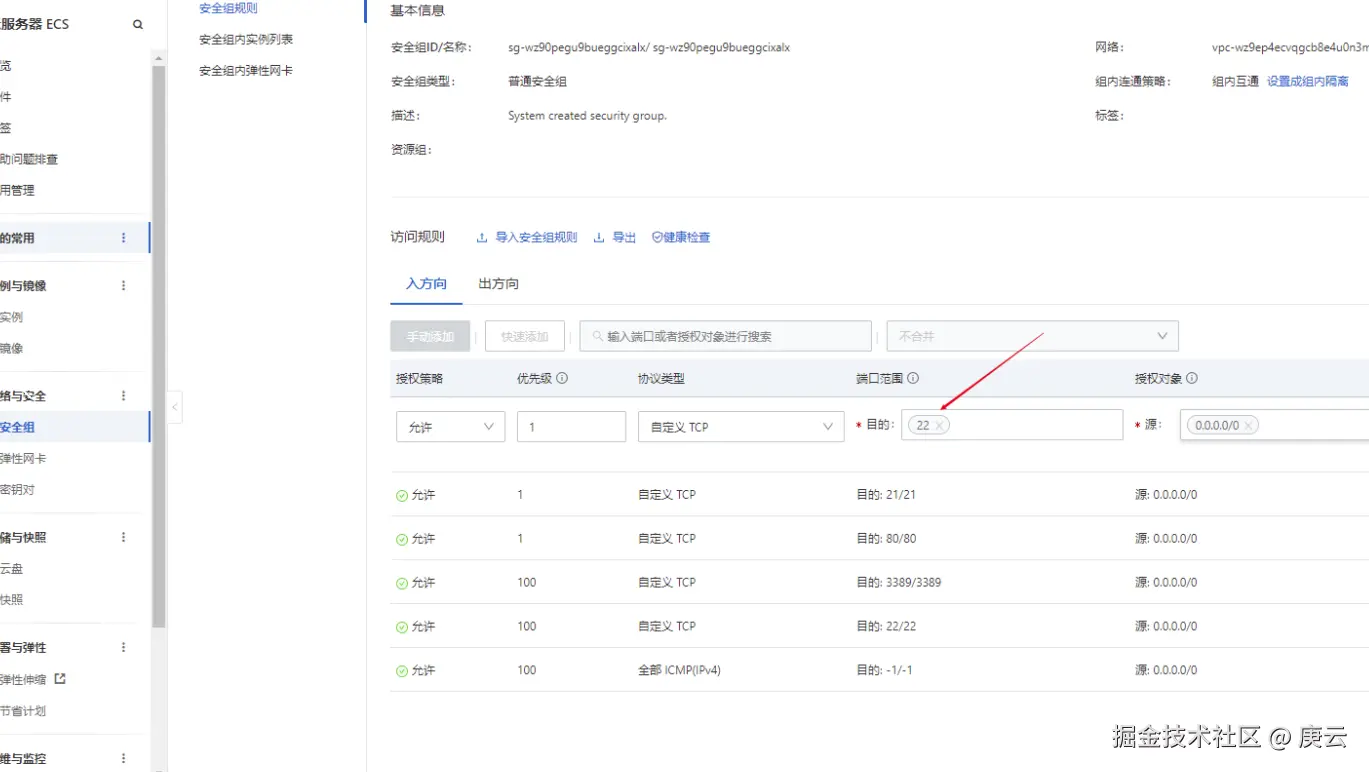
Task: Click the empty area inside the 目的 port input
Action: [x=1035, y=425]
